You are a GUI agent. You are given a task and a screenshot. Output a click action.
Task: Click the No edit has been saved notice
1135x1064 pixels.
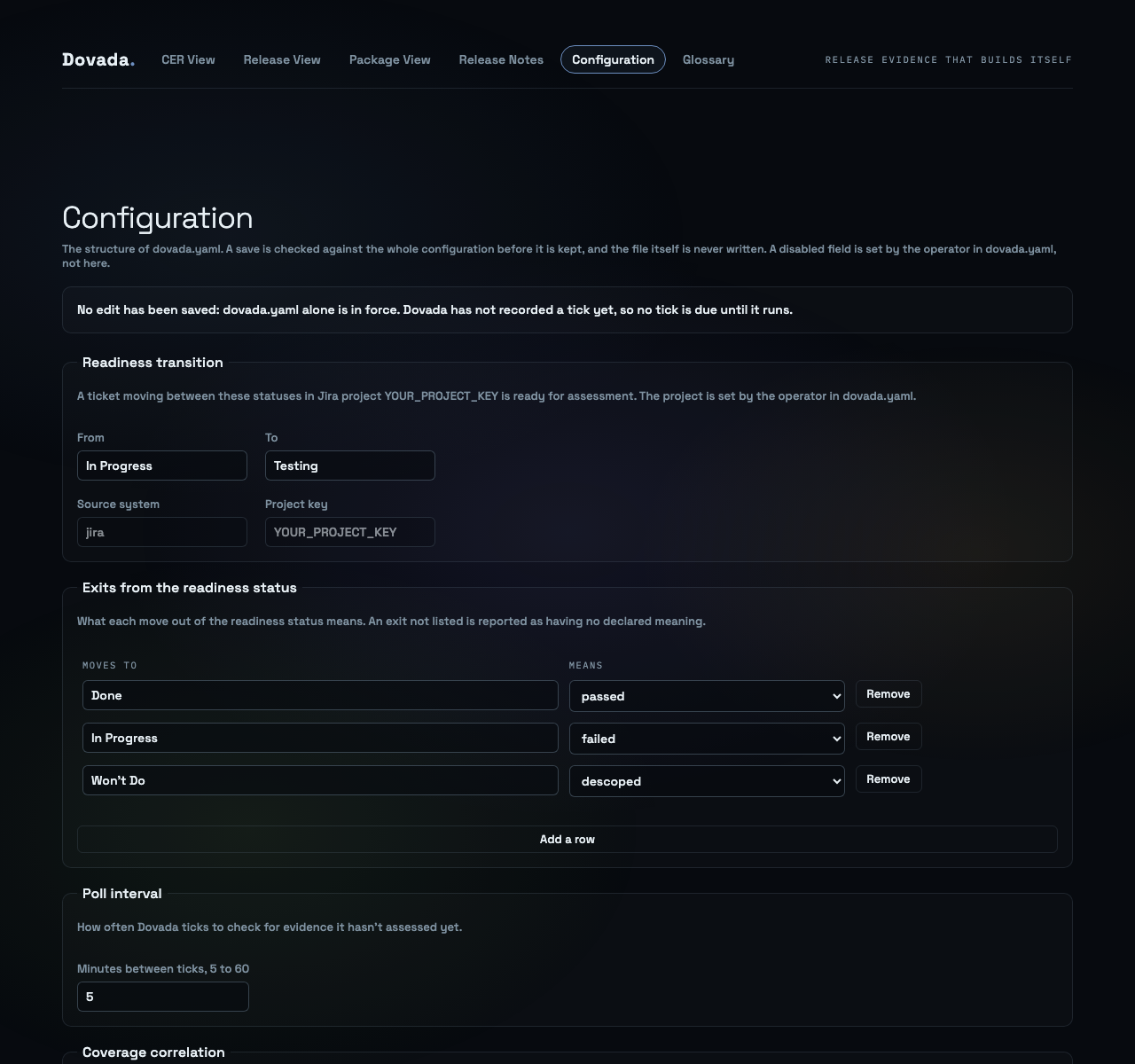pyautogui.click(x=567, y=310)
